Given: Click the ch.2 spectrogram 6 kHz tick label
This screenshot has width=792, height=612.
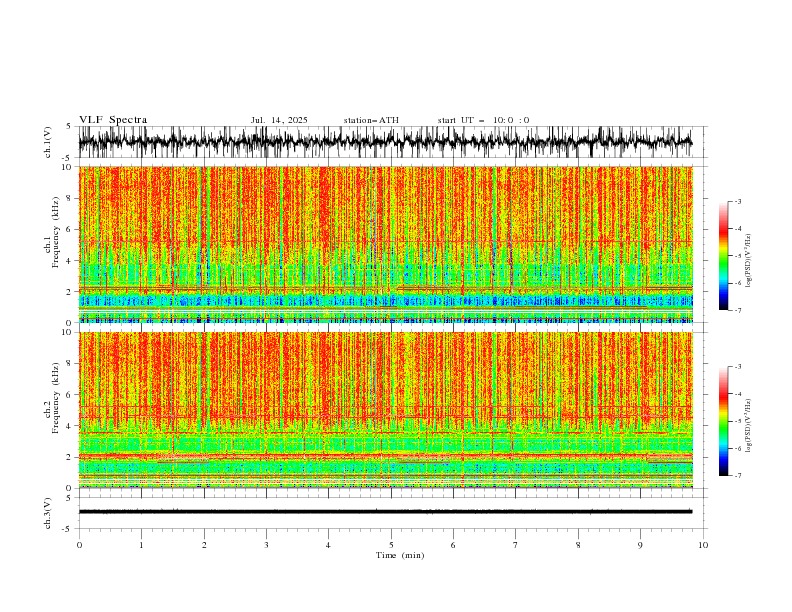Looking at the screenshot, I should coord(70,394).
